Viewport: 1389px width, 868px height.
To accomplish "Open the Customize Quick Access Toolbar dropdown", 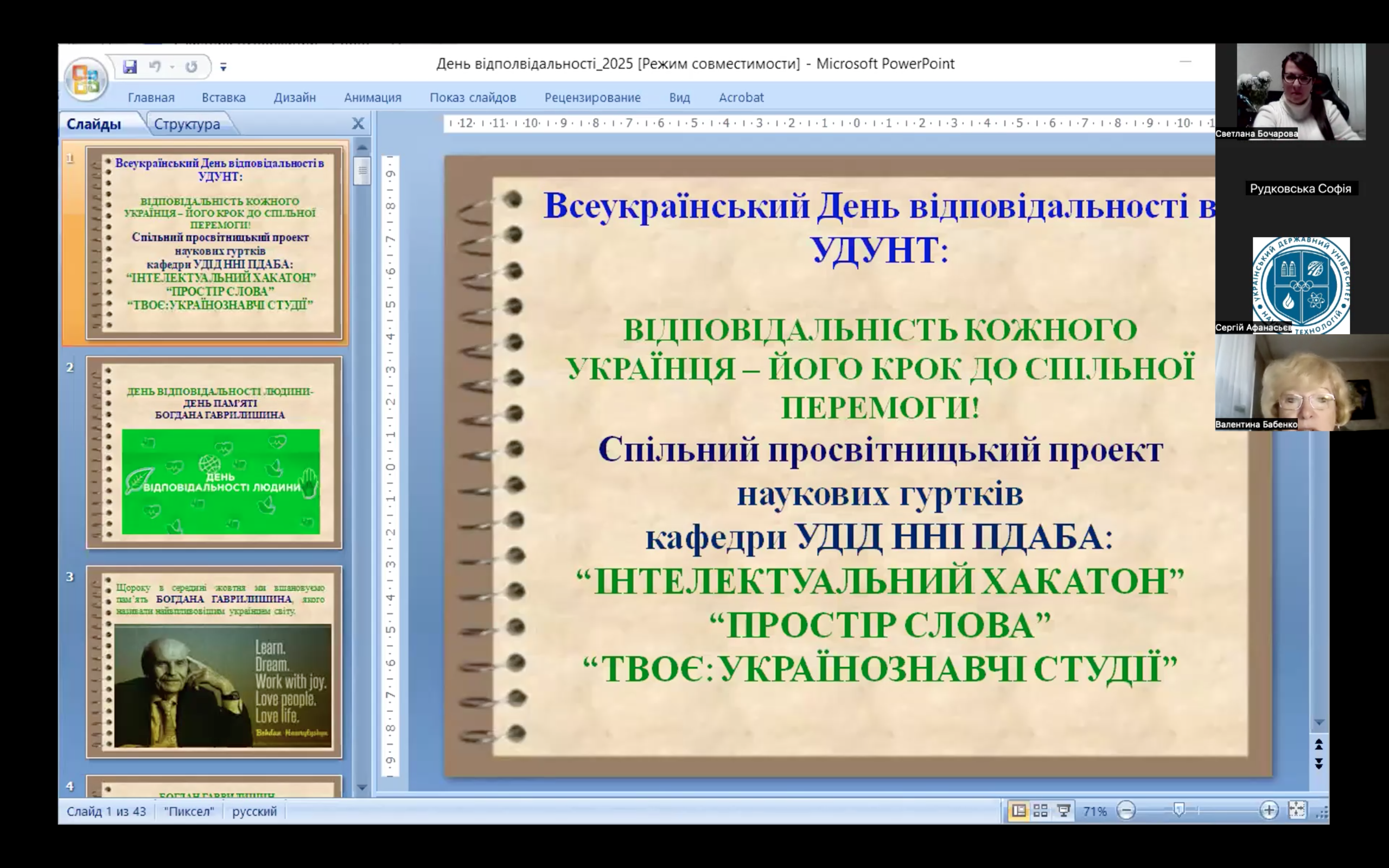I will 224,67.
